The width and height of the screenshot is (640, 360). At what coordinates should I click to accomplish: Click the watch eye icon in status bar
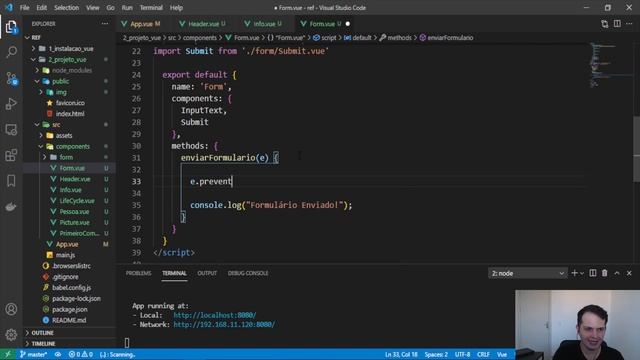[58, 354]
